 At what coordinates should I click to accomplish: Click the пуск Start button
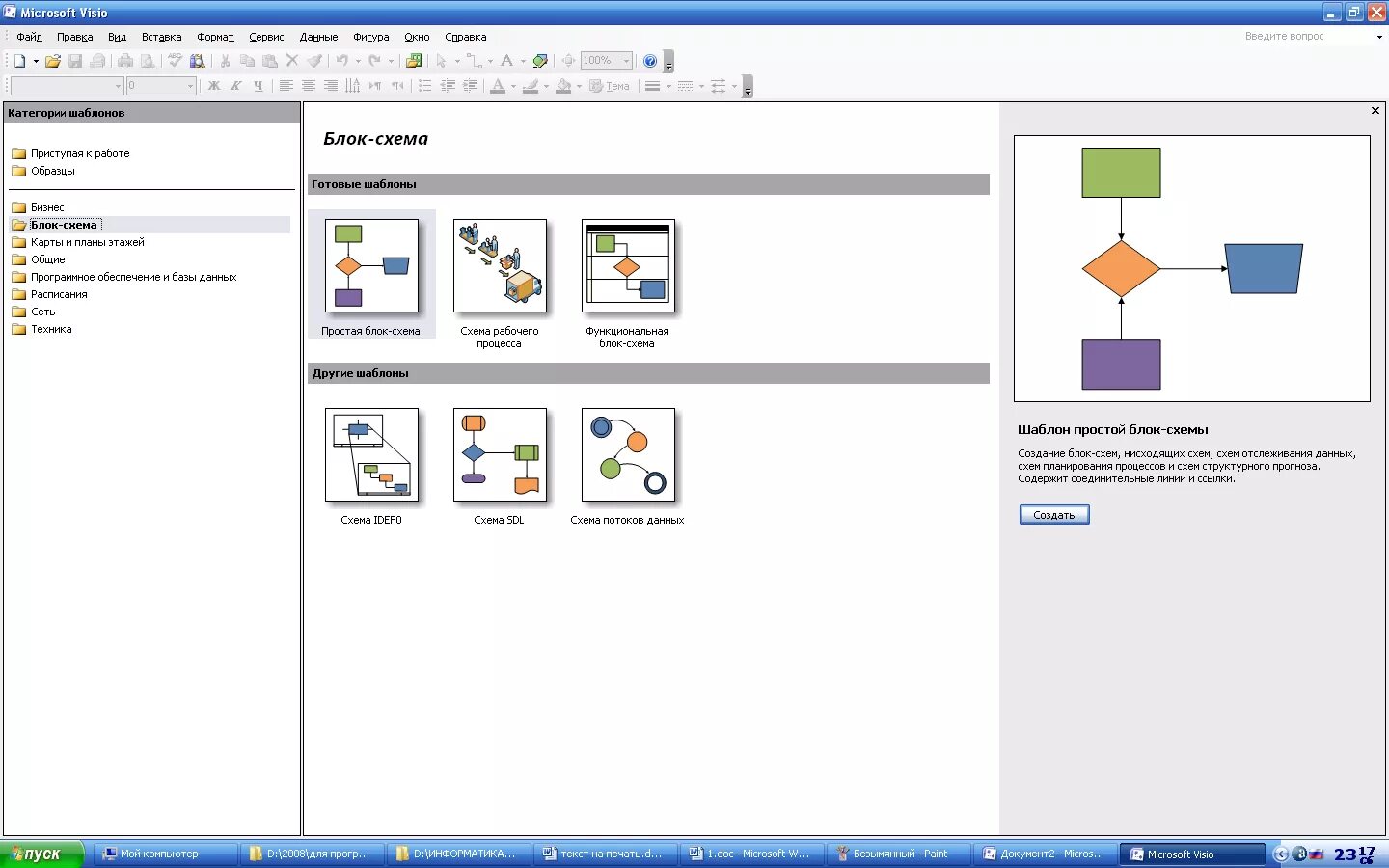tap(41, 854)
